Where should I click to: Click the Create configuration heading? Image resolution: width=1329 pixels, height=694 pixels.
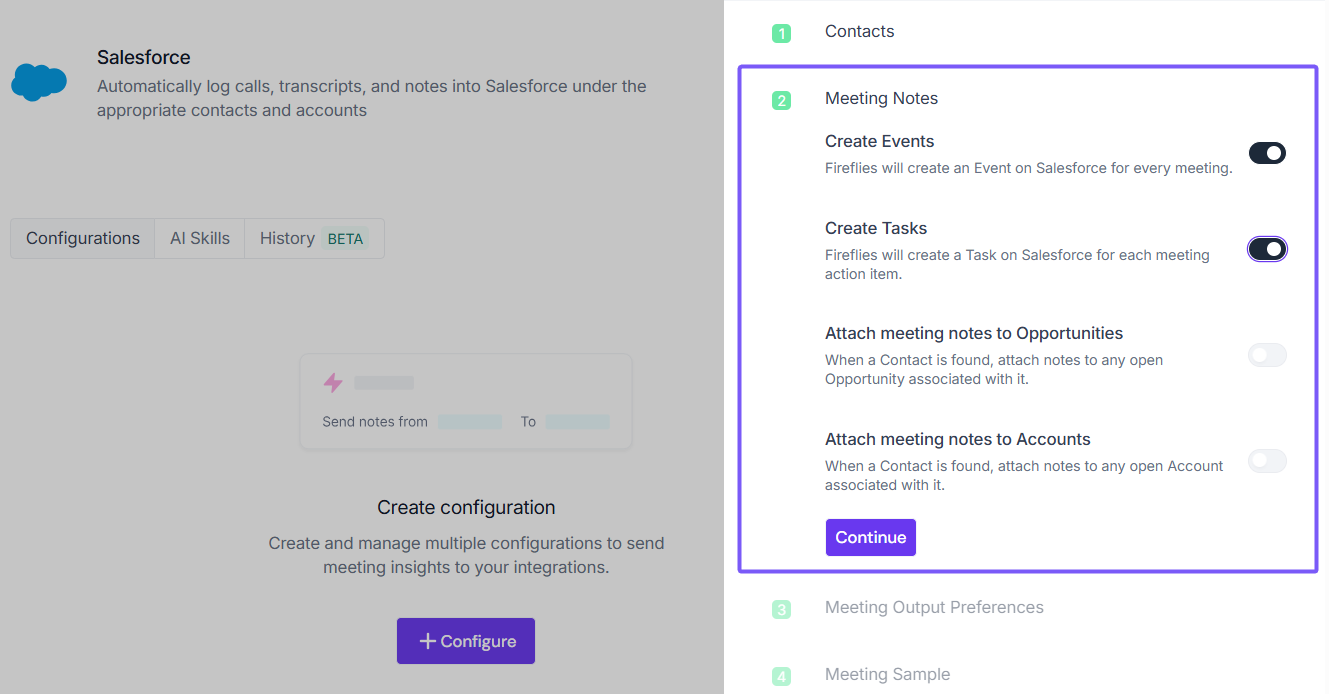click(466, 507)
